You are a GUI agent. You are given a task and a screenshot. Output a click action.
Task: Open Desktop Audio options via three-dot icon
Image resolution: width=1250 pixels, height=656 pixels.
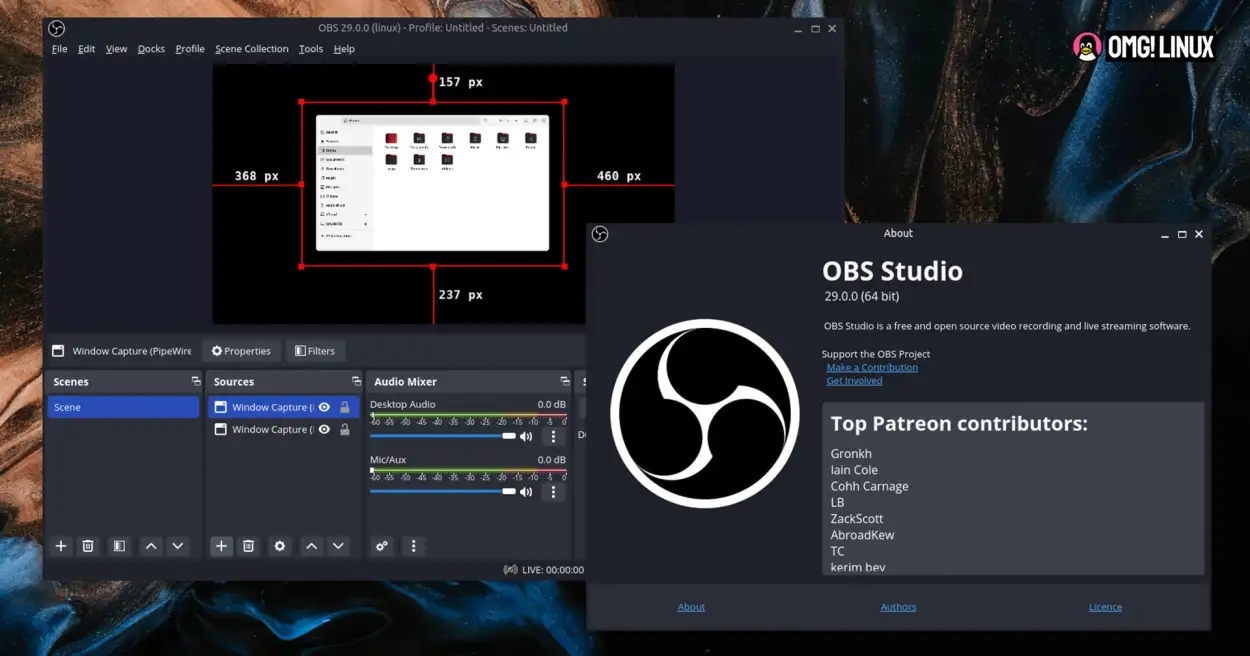(553, 436)
